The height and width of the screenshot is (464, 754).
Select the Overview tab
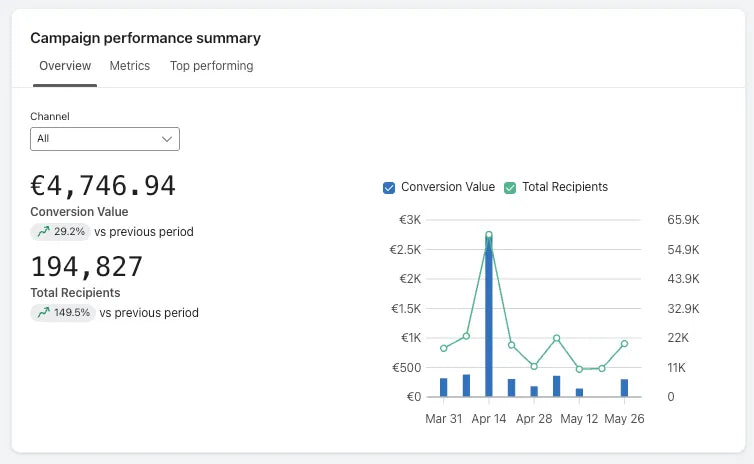coord(65,66)
